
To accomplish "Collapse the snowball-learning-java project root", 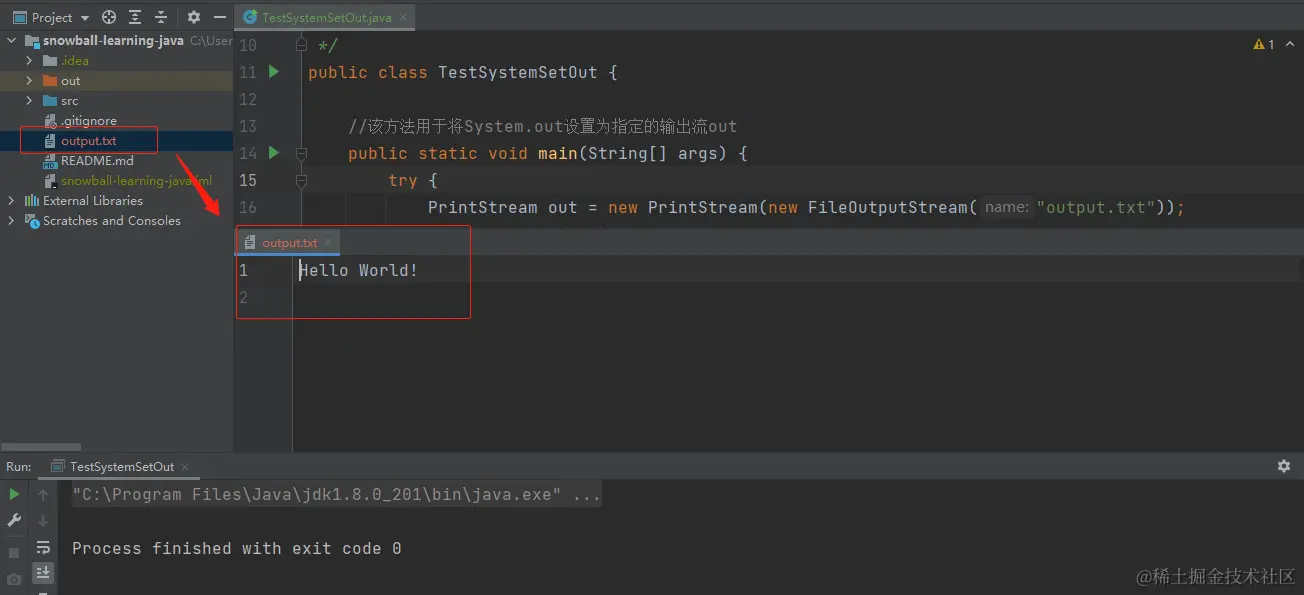I will point(12,41).
